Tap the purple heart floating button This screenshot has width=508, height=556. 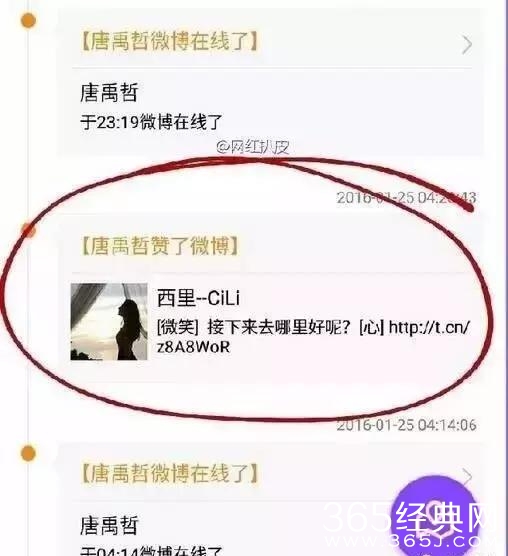point(435,516)
